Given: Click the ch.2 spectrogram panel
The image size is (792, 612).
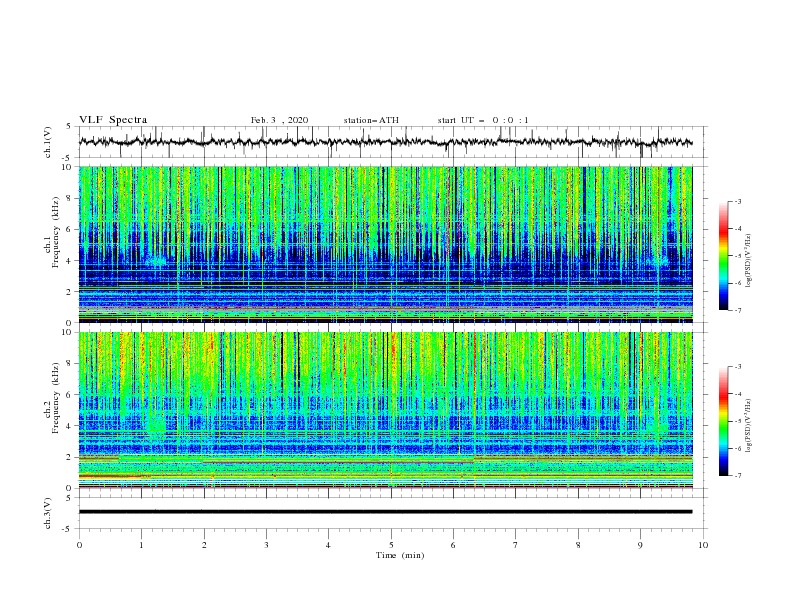Looking at the screenshot, I should tap(385, 410).
